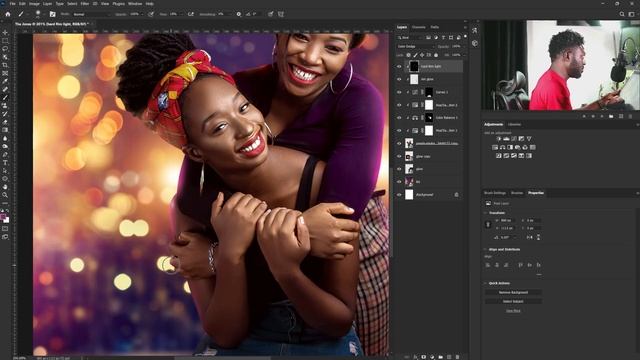Toggle visibility of Color Balance 1 layer
The width and height of the screenshot is (640, 360).
tap(399, 118)
